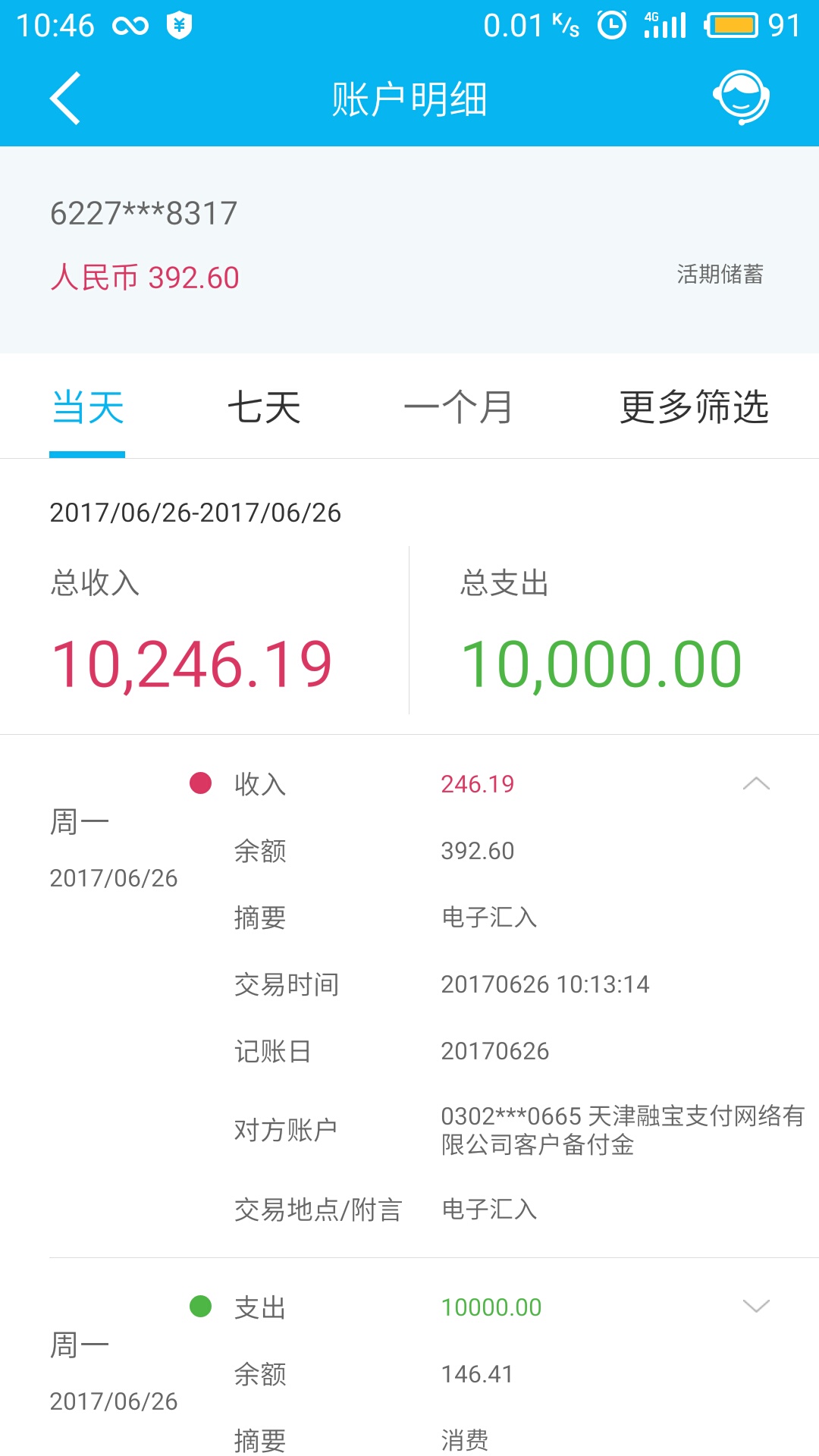Expand the 10000.00 expense transaction details
The height and width of the screenshot is (1456, 819).
(756, 1306)
